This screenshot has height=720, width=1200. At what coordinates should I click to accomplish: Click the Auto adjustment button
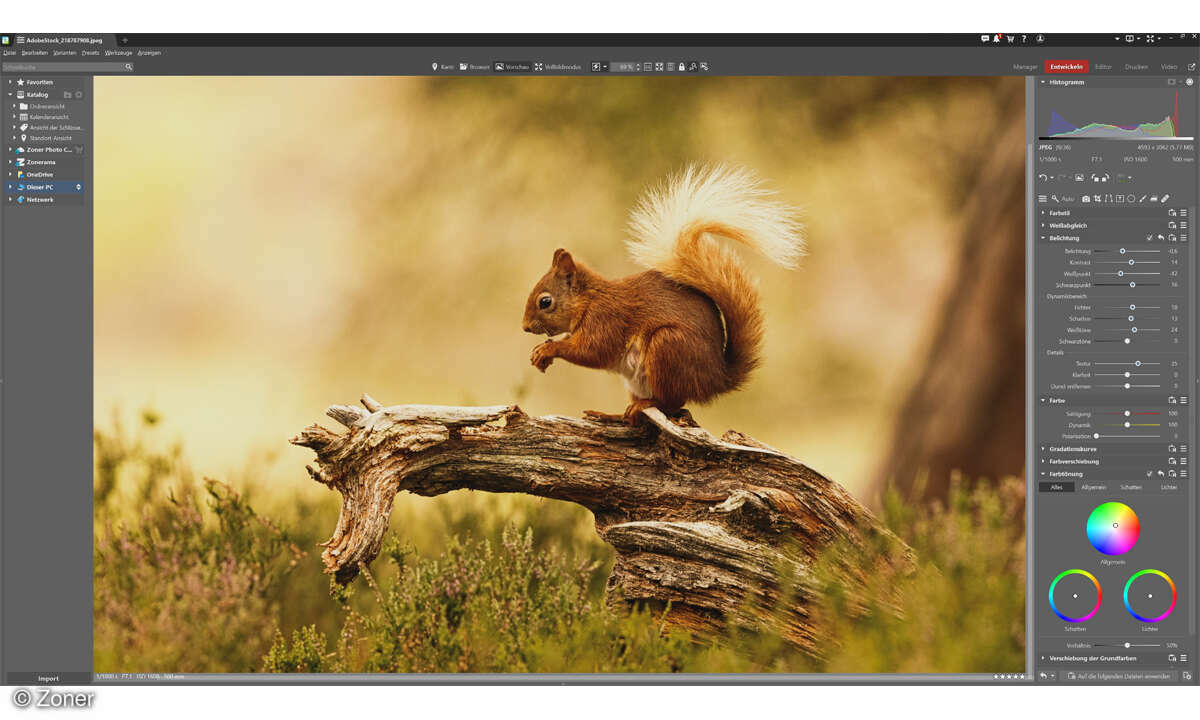point(1068,199)
